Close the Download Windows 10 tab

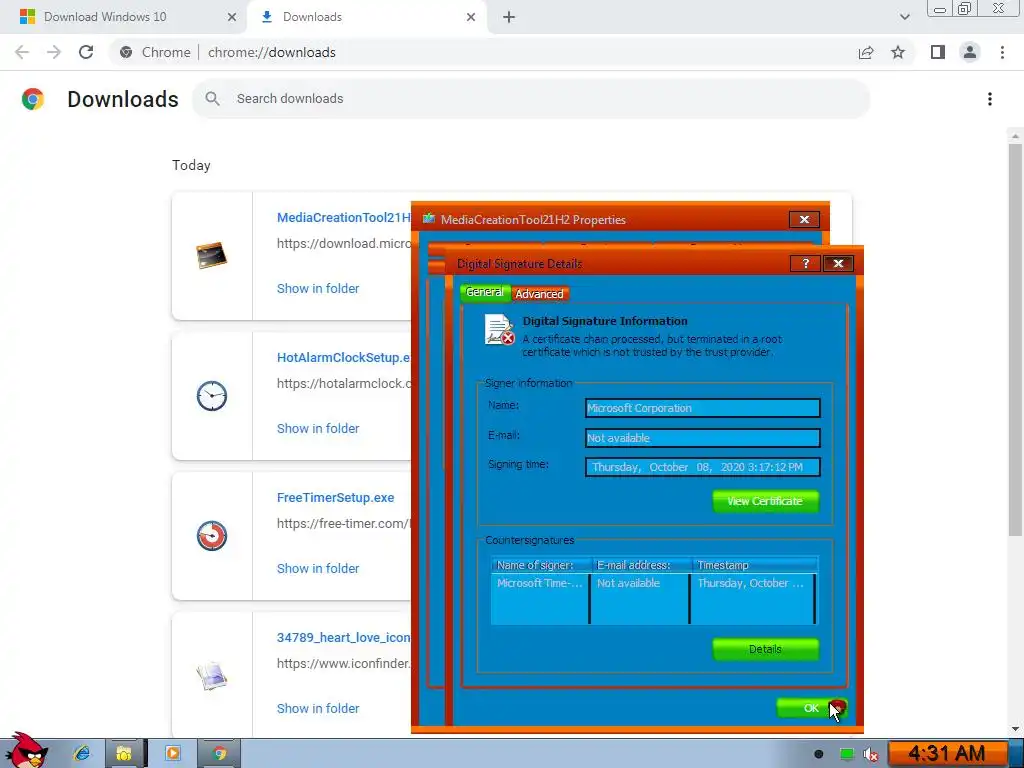coord(232,17)
